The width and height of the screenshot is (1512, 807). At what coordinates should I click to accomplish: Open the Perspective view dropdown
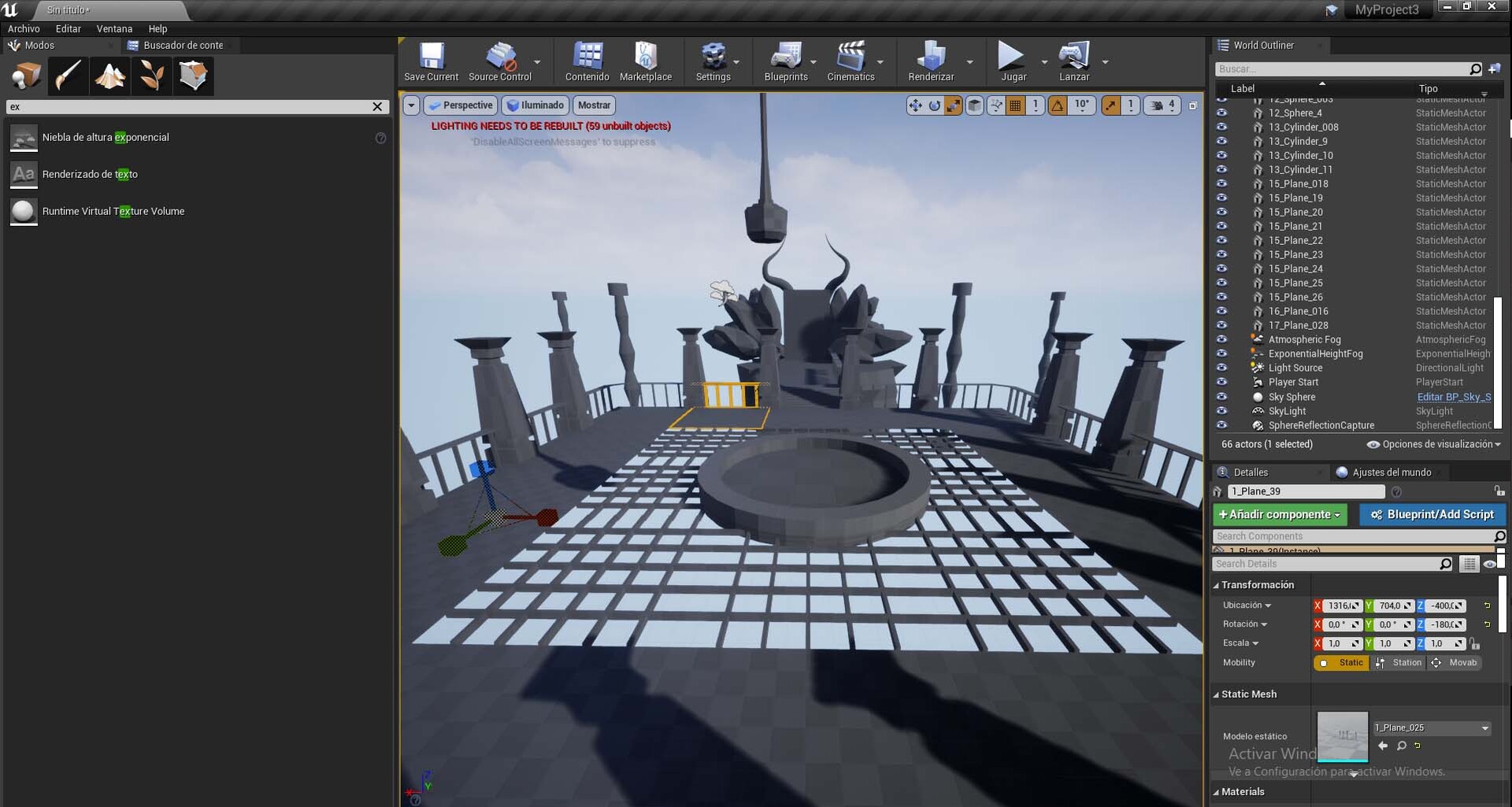click(x=460, y=105)
